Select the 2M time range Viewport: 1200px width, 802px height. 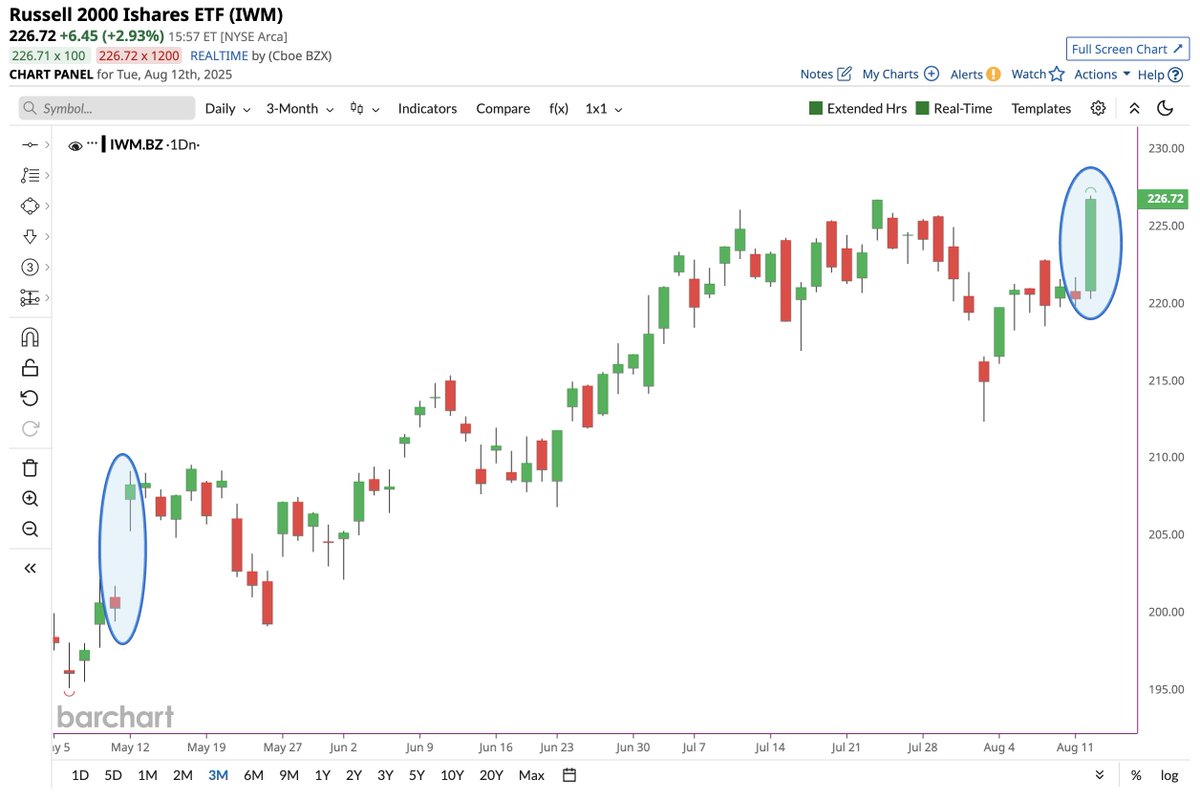[182, 775]
